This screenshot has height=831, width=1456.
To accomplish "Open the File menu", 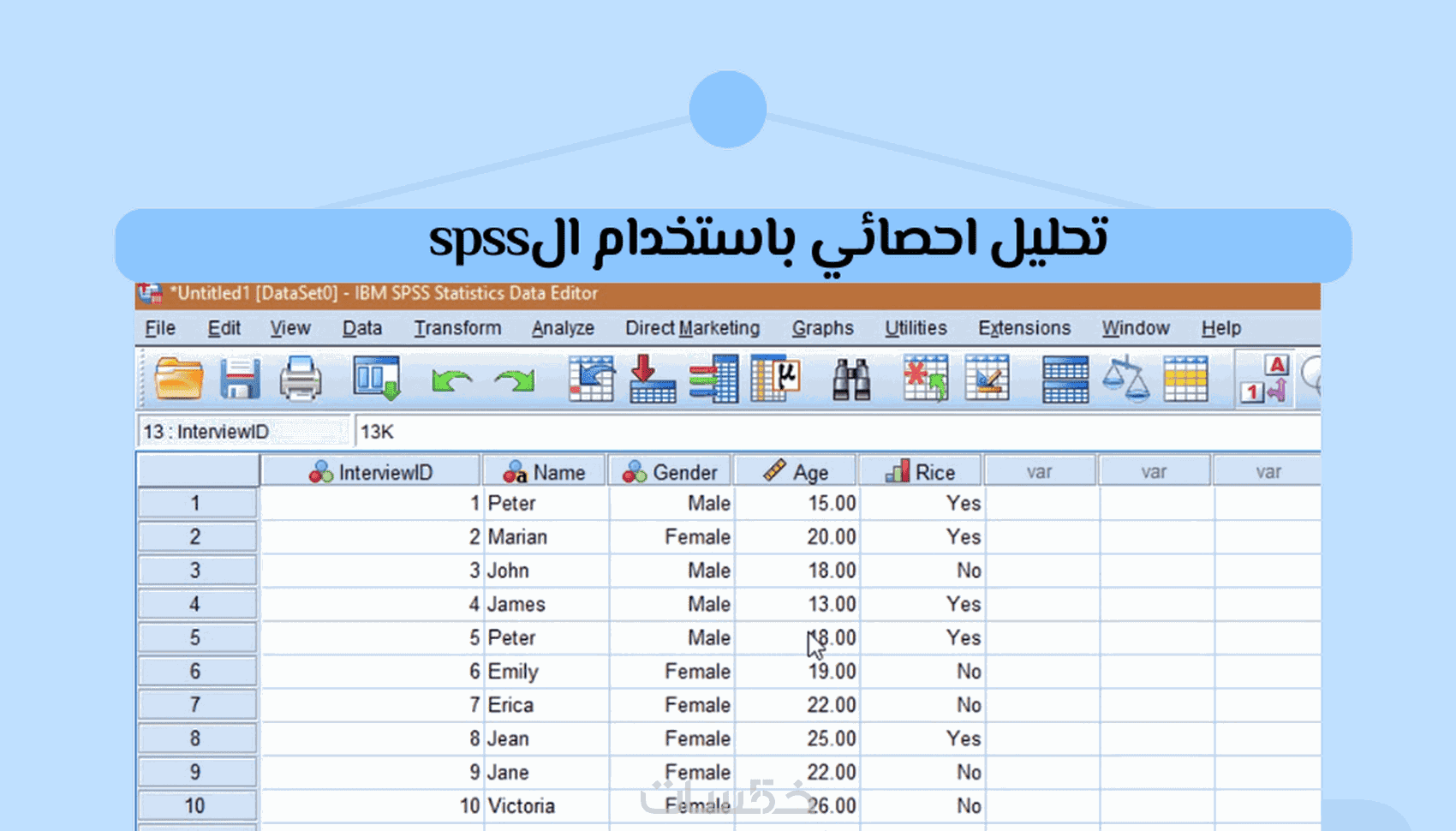I will click(160, 328).
